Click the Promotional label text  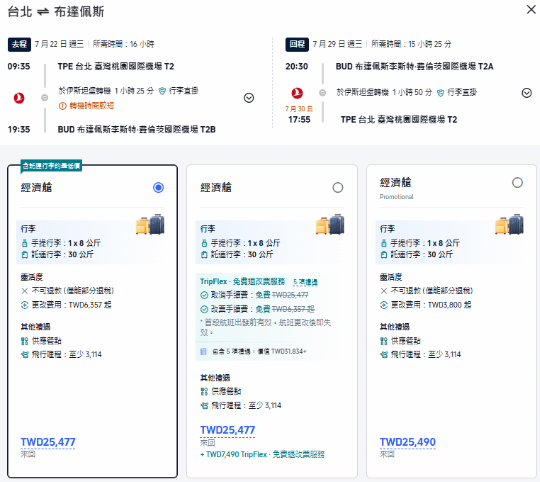click(x=396, y=197)
